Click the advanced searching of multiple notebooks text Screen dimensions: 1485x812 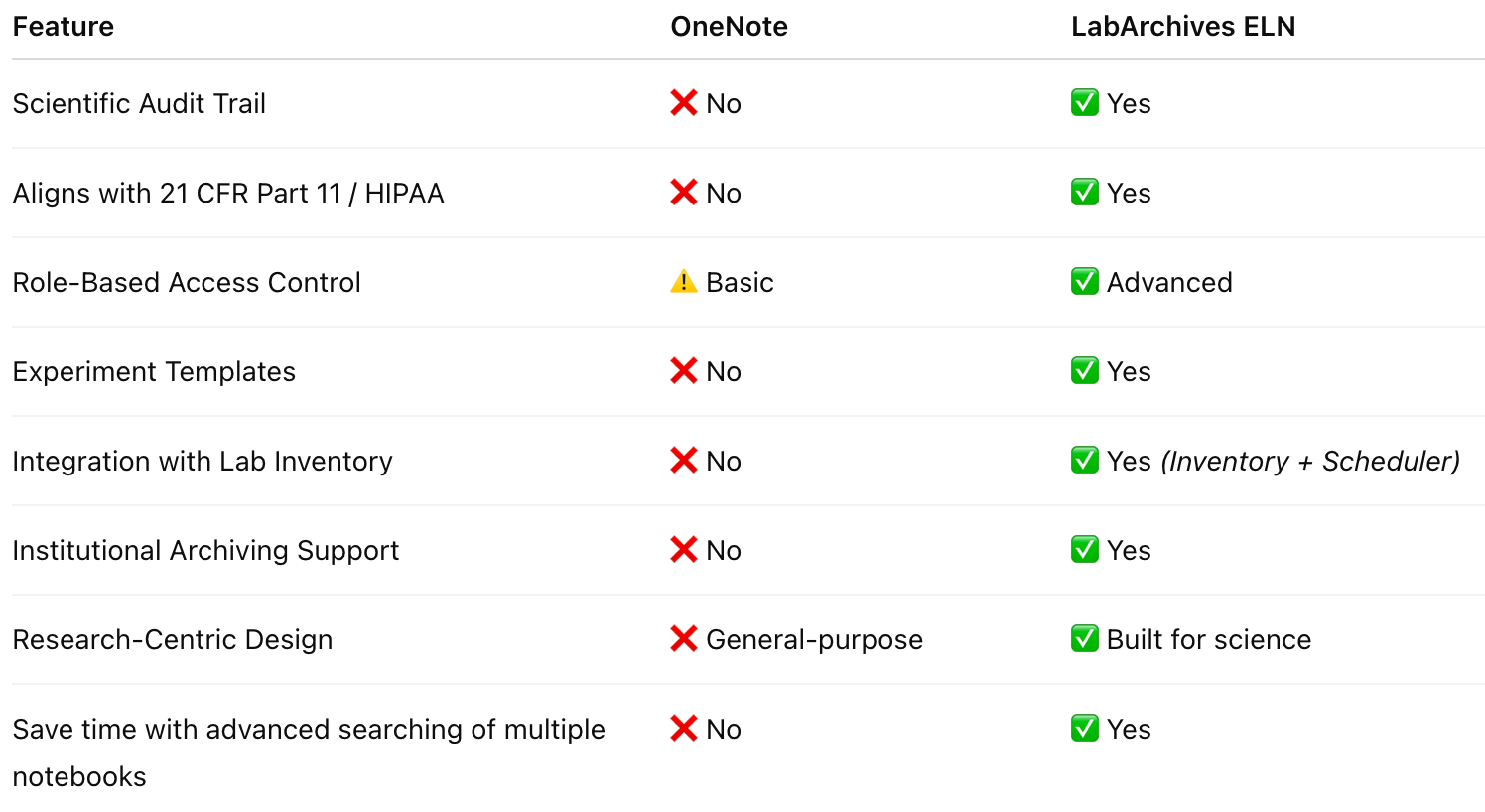tap(309, 752)
